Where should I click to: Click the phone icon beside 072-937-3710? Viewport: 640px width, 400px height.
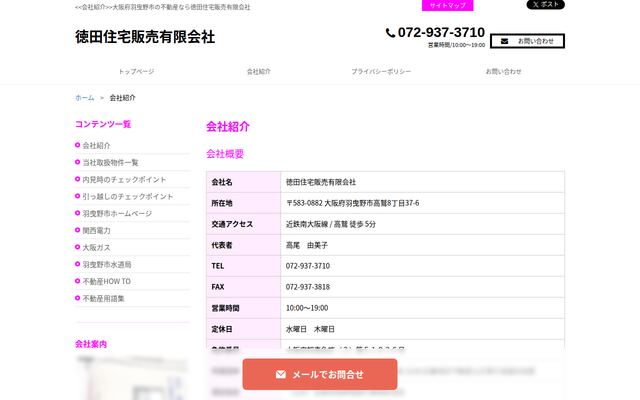390,33
